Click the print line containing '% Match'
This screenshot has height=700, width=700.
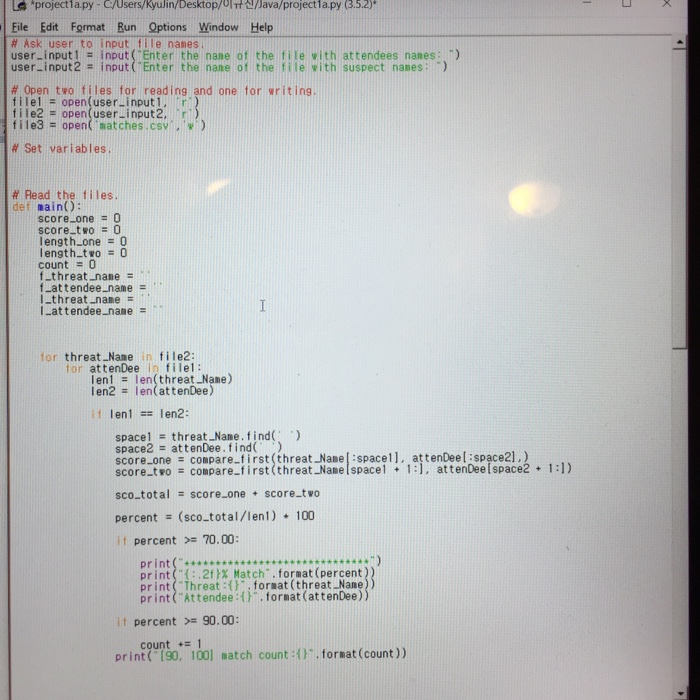click(258, 575)
